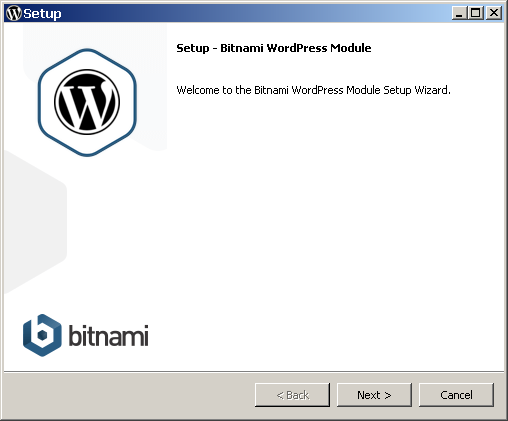Image resolution: width=508 pixels, height=421 pixels.
Task: Click the horizontal separator line above buttons
Action: pos(254,371)
